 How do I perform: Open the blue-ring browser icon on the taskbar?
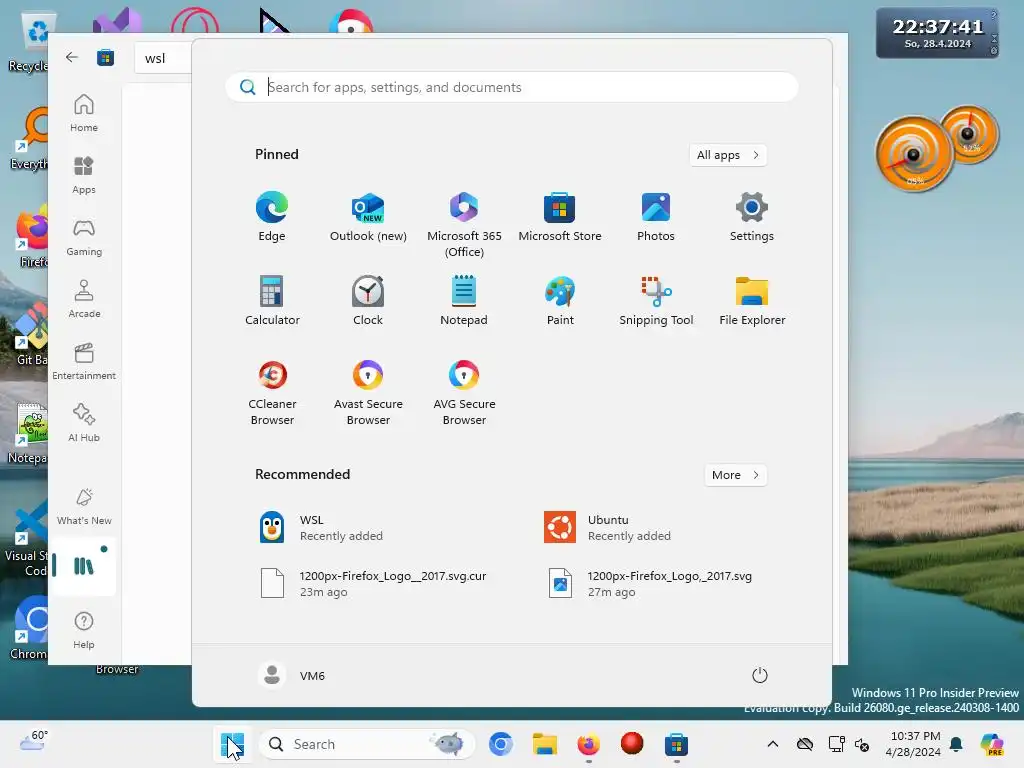[x=501, y=744]
